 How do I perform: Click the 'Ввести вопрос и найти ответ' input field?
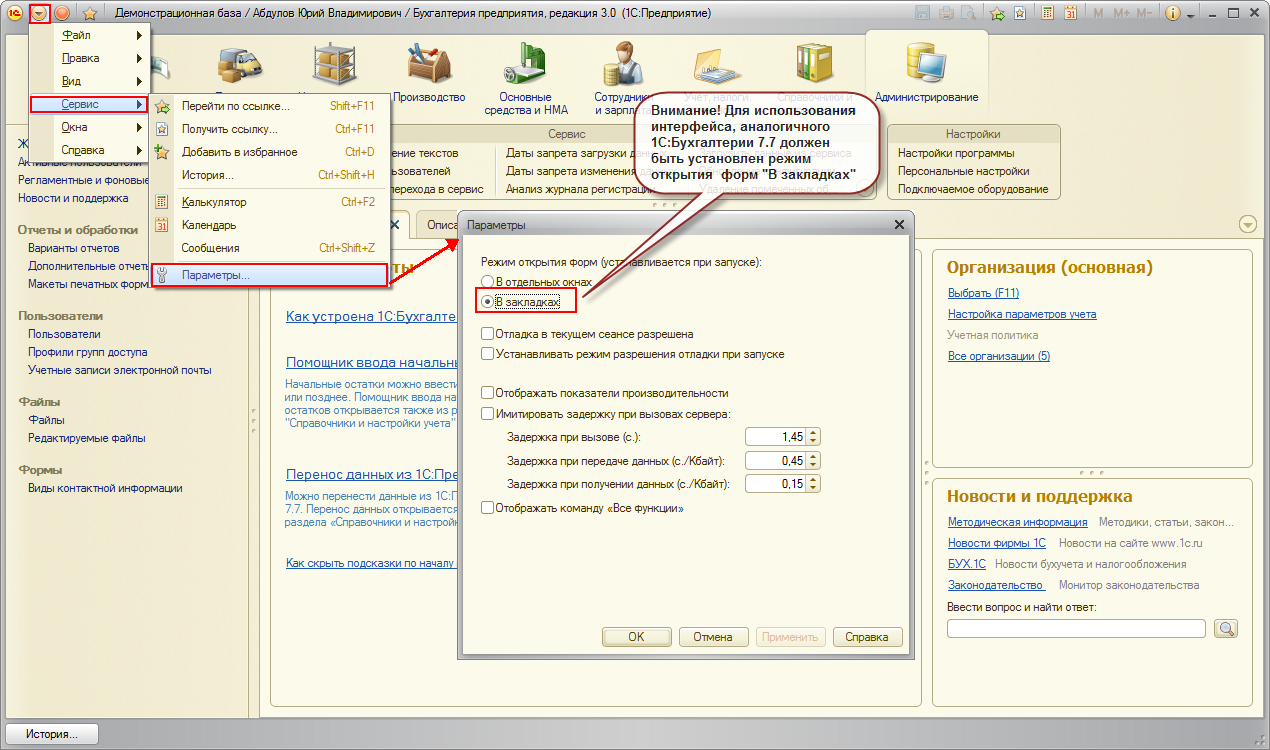click(1076, 628)
